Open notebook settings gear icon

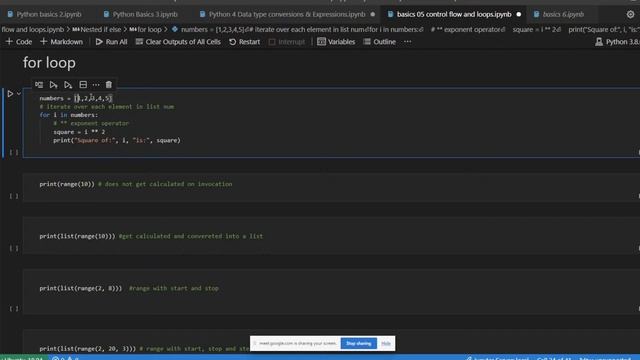[x=630, y=14]
